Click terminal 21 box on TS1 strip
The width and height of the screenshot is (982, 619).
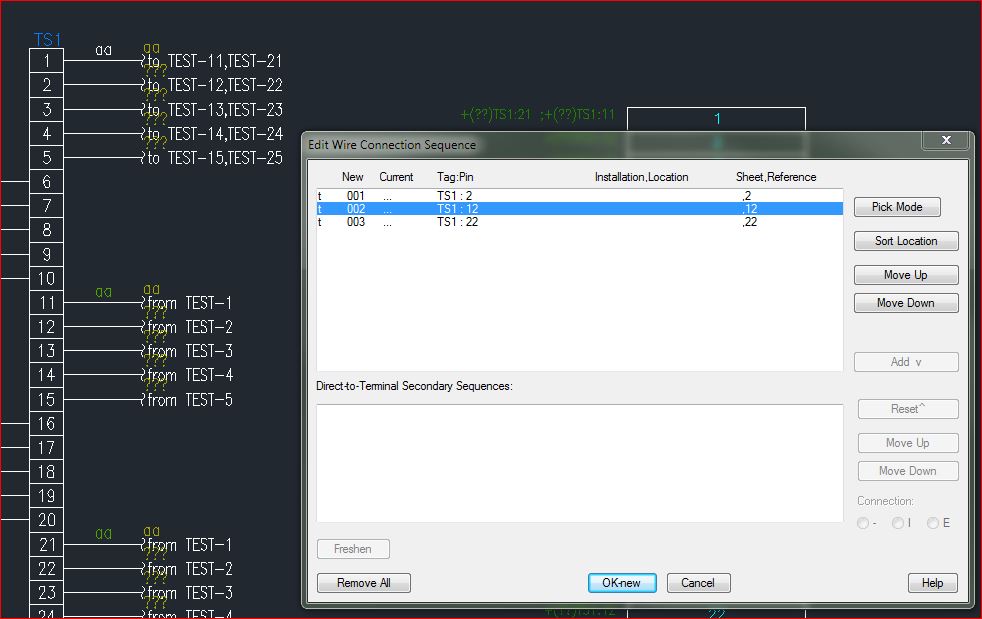47,545
